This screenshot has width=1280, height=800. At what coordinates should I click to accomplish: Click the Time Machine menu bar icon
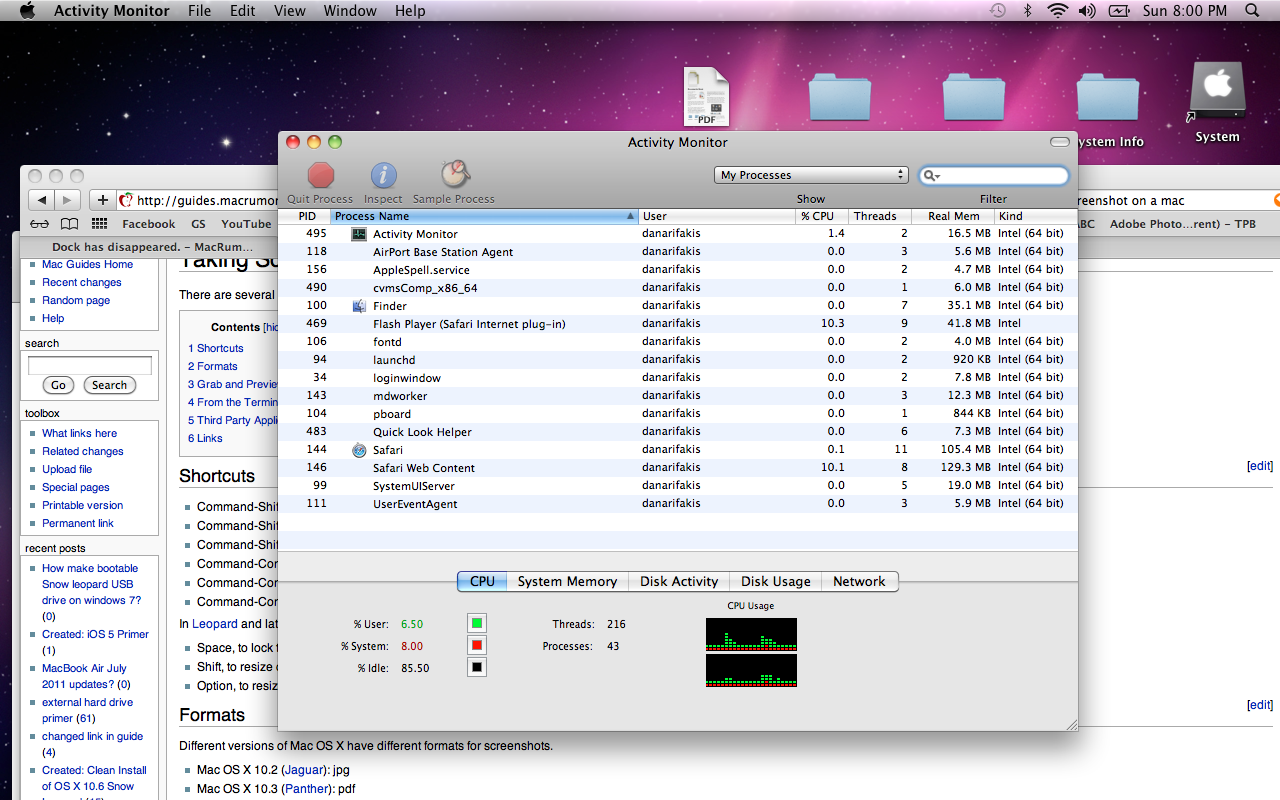997,11
